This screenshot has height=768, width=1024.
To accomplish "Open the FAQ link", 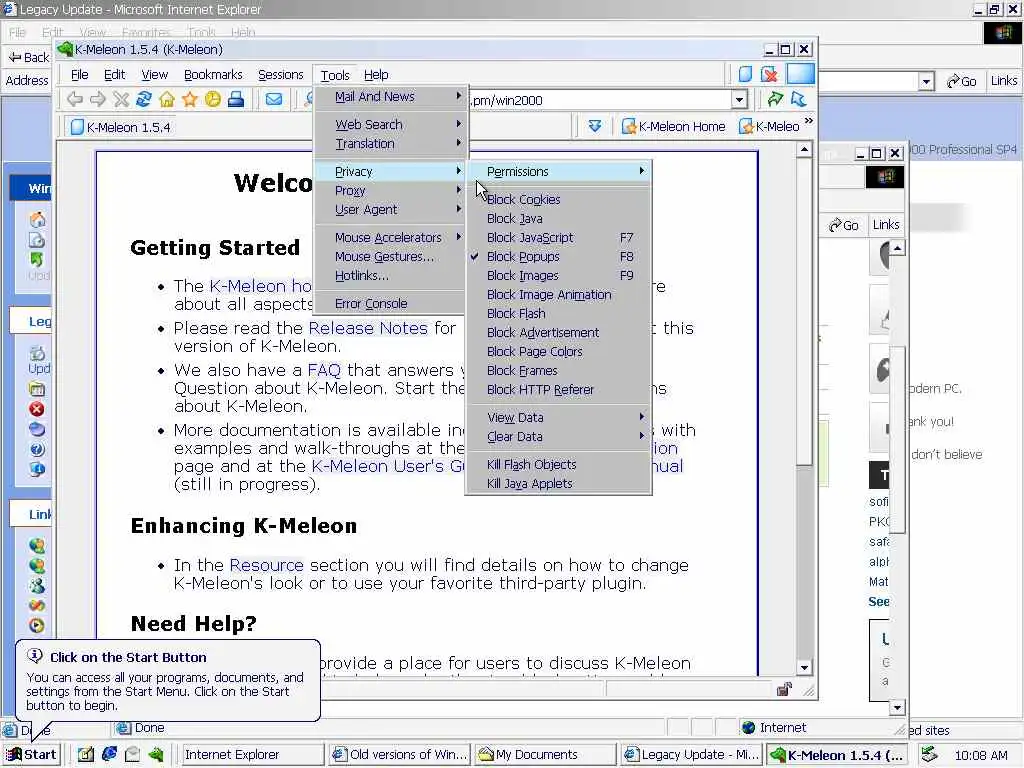I will (x=324, y=370).
